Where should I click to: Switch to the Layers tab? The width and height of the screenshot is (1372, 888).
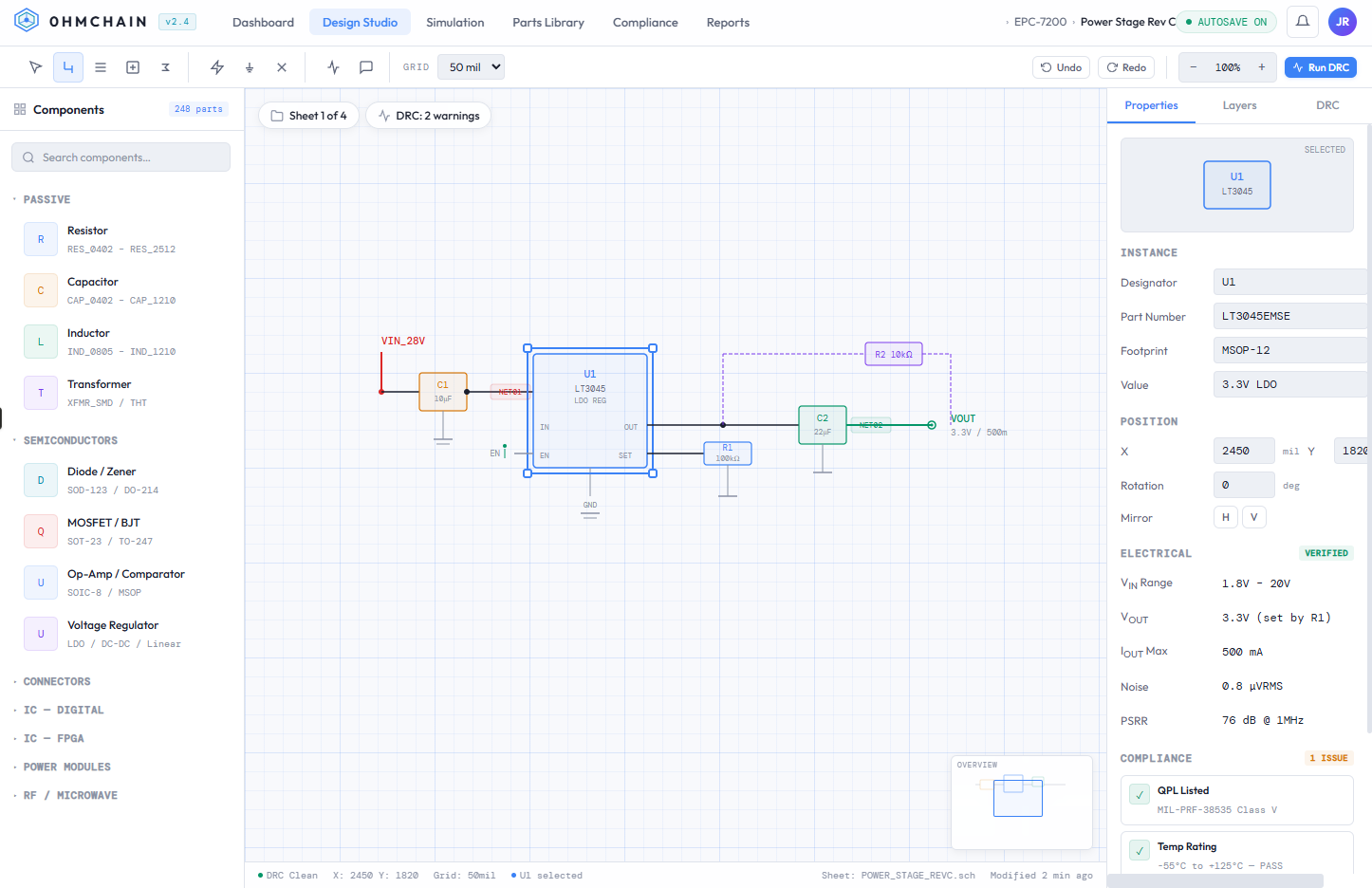1239,105
